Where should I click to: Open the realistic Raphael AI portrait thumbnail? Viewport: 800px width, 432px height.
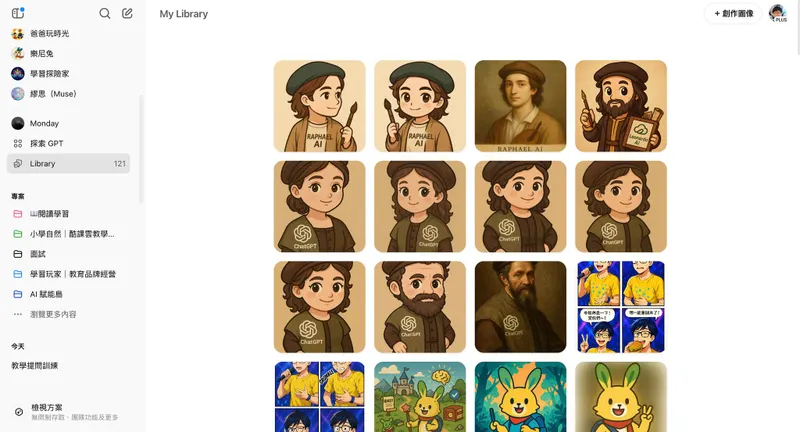[520, 106]
